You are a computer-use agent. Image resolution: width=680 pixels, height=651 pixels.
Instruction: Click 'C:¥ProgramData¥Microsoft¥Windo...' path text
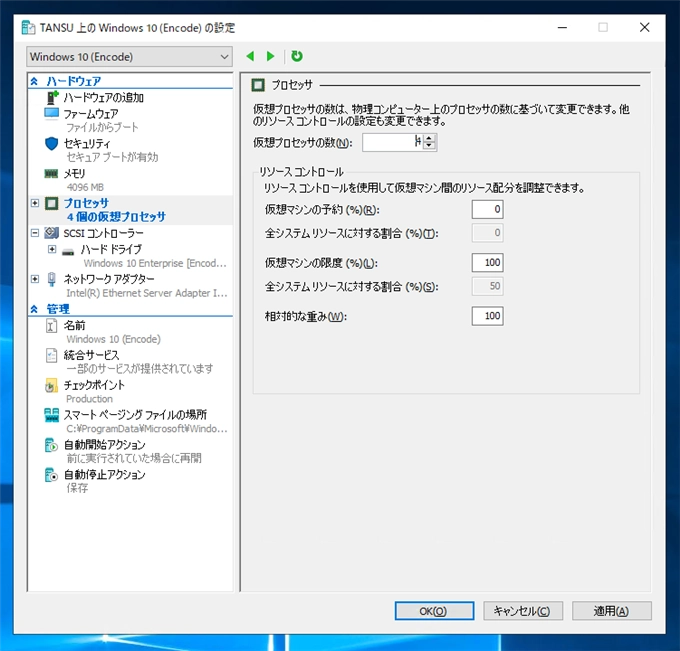147,429
